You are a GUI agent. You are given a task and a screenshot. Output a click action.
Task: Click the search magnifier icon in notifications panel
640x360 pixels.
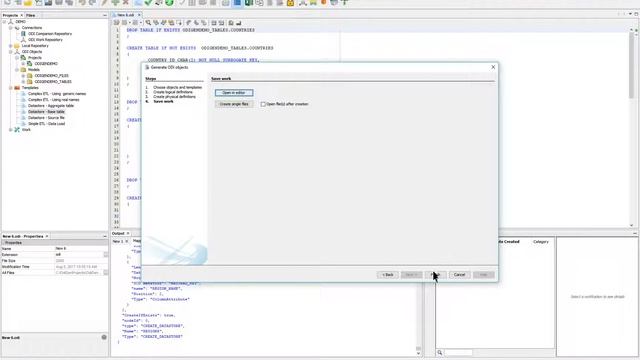440,353
